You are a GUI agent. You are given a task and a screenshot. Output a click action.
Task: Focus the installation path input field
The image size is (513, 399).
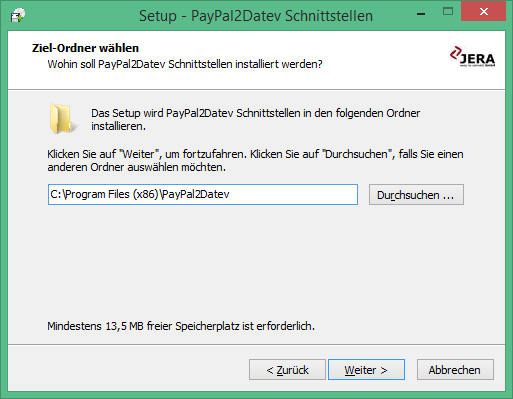coord(203,195)
